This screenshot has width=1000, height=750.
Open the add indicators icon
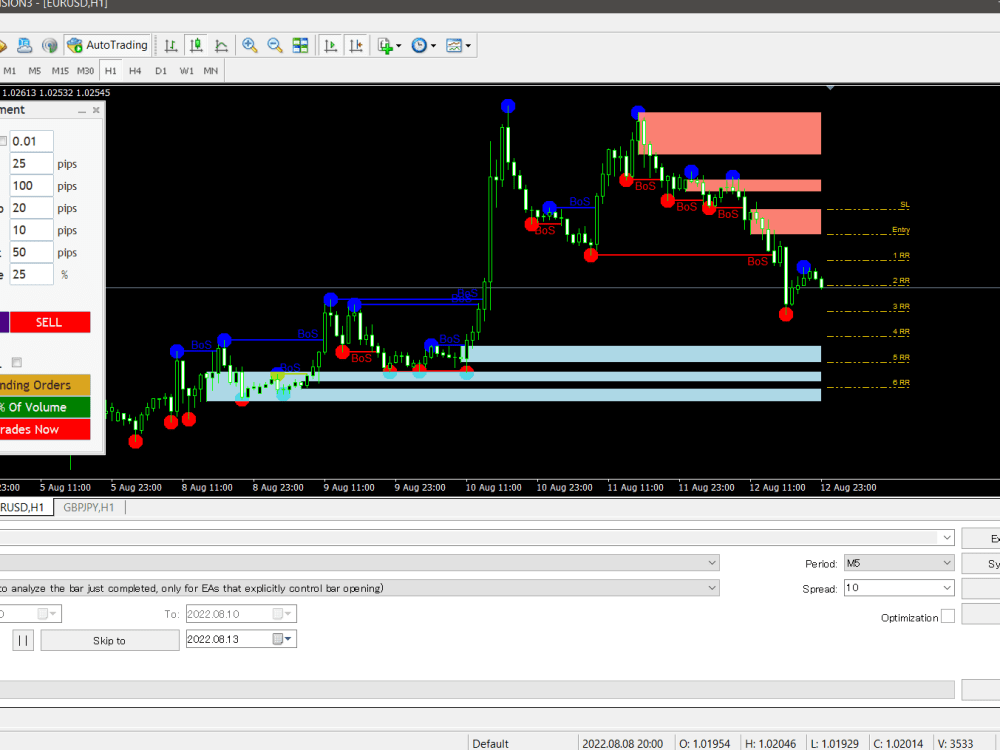pos(385,45)
